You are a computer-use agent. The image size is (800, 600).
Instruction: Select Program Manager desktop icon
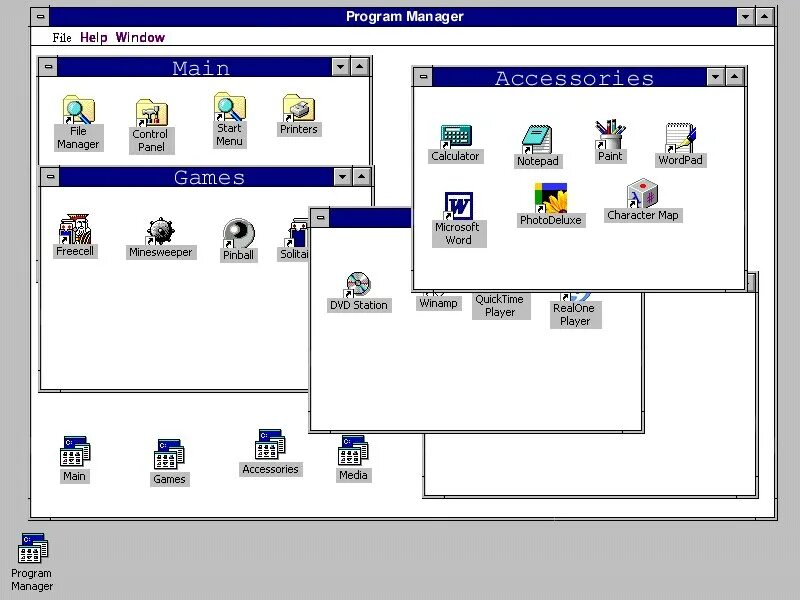tap(32, 562)
